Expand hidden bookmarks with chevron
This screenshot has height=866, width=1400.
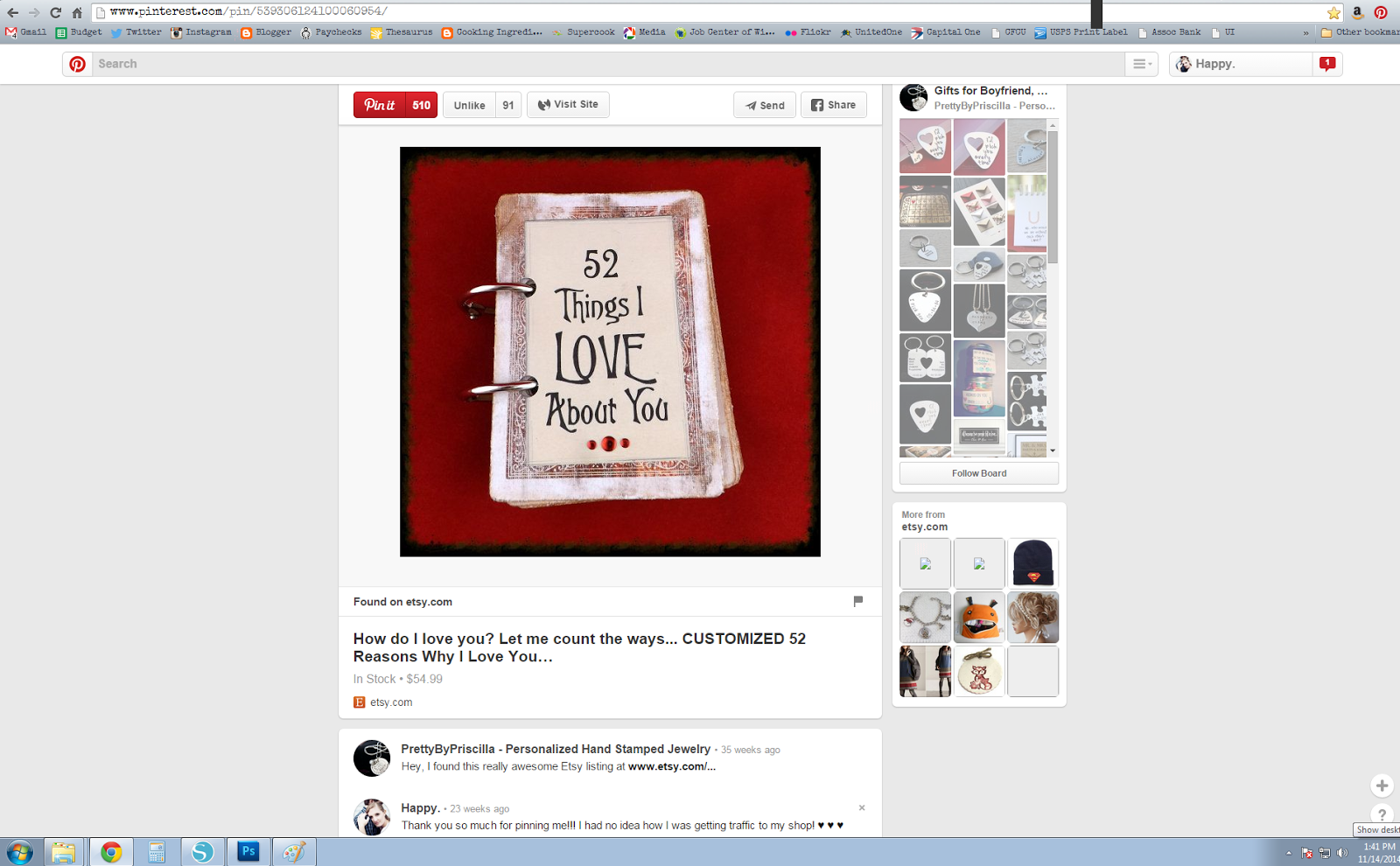[1306, 33]
